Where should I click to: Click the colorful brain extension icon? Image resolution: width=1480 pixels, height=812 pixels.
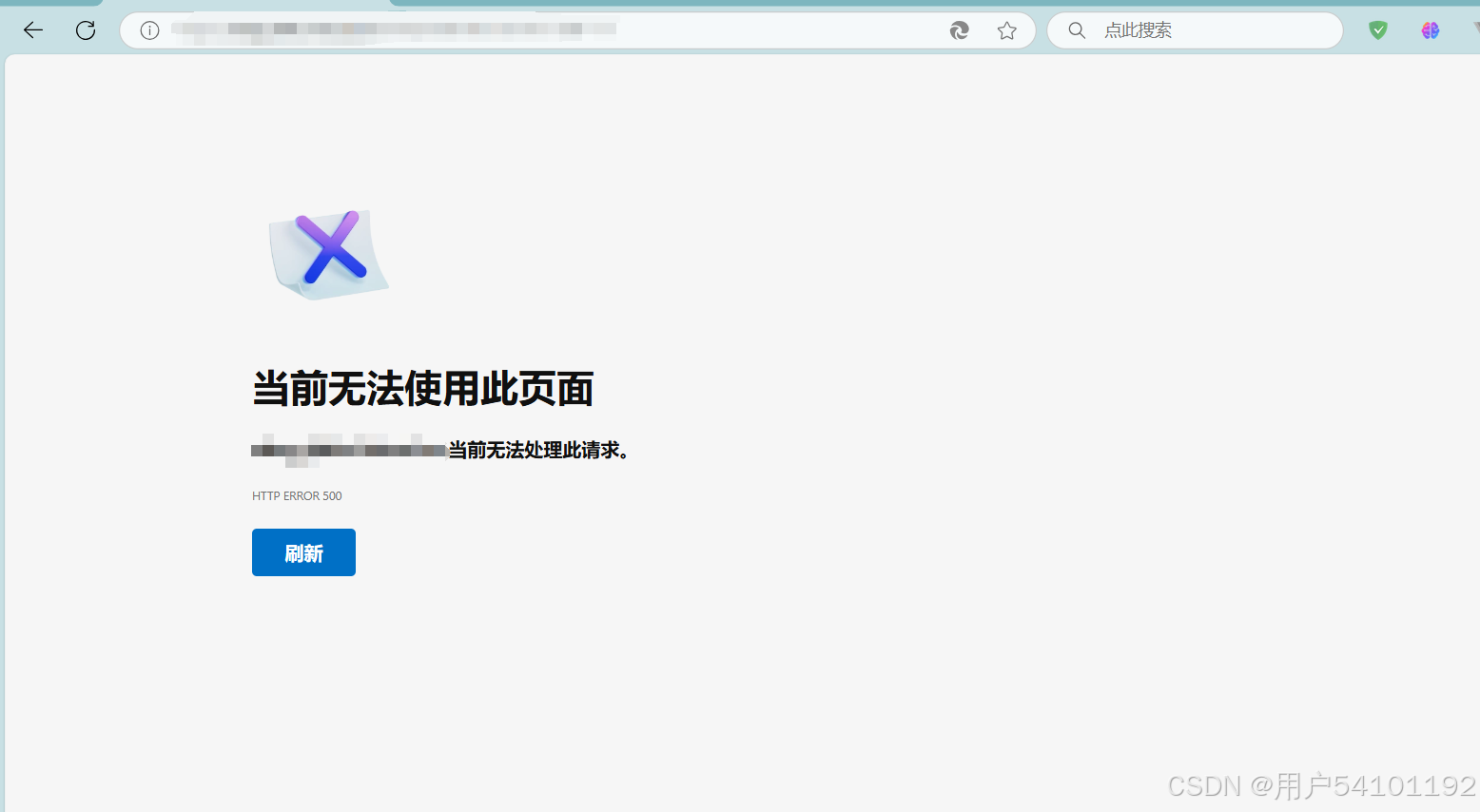[x=1430, y=29]
